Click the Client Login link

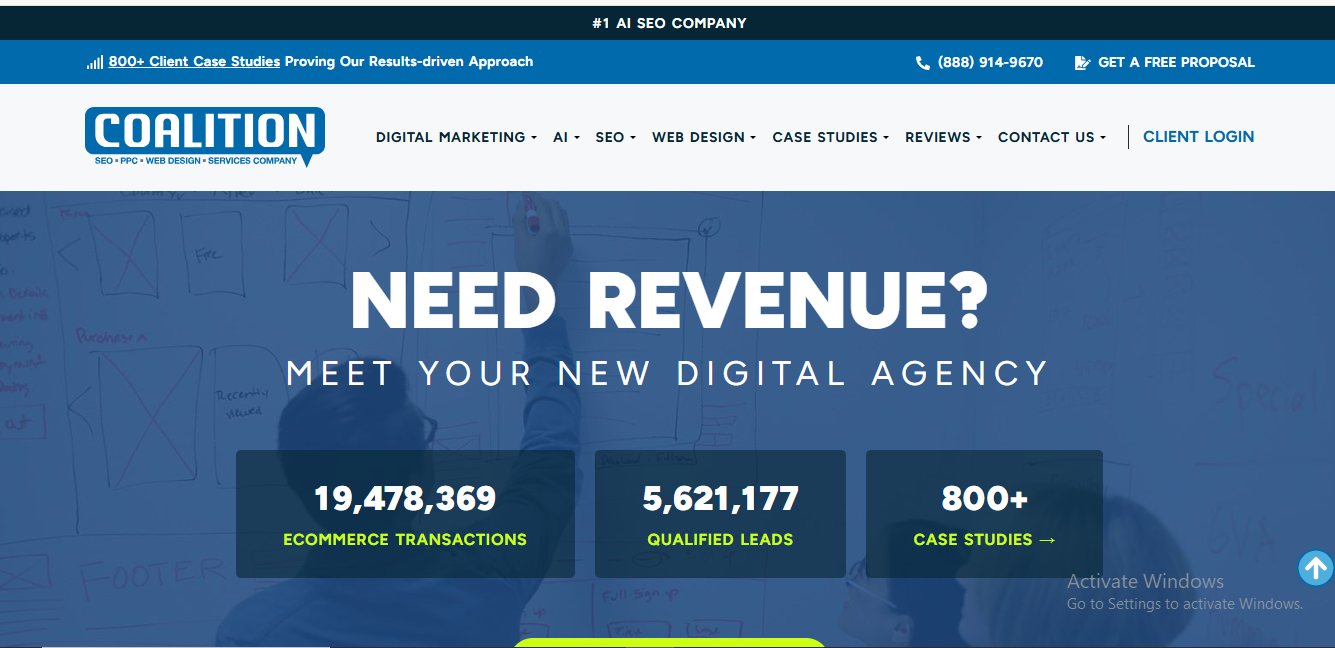pyautogui.click(x=1198, y=137)
